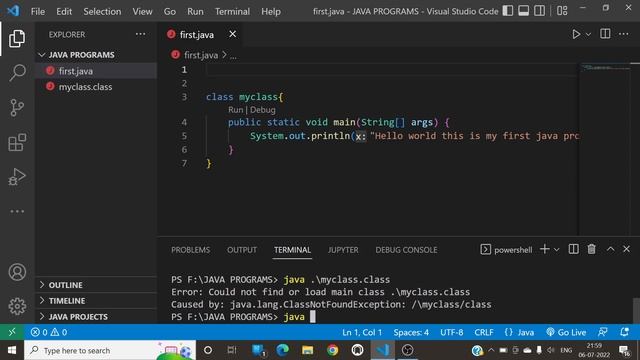
Task: Open the Explorer view in activity bar
Action: 17,38
